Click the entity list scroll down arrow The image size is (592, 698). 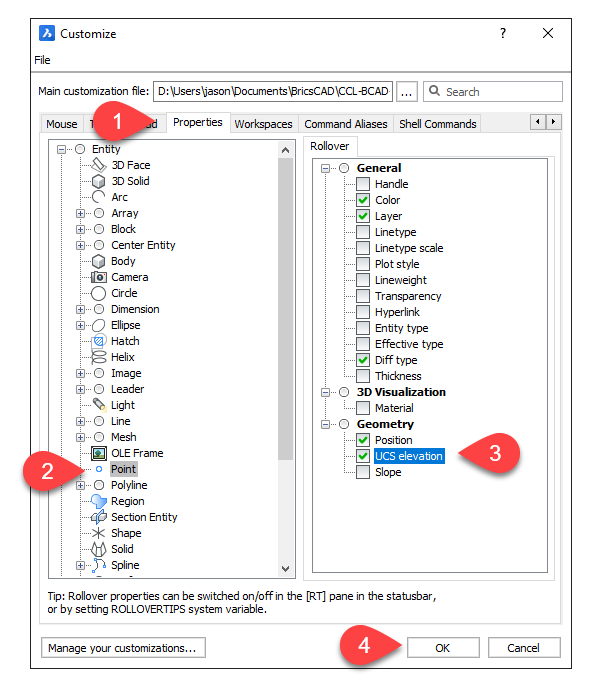click(285, 569)
